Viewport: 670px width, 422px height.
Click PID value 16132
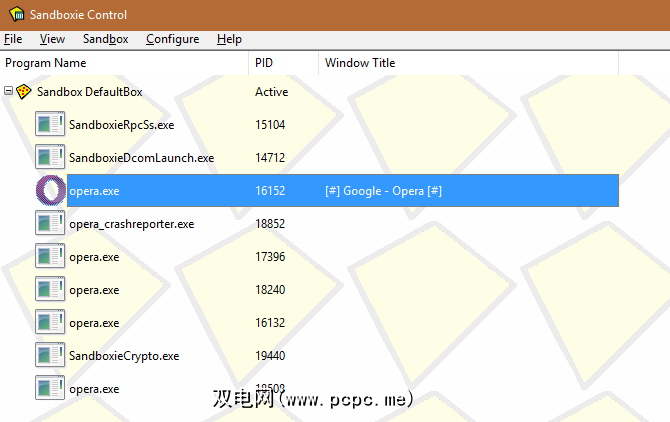click(x=270, y=322)
